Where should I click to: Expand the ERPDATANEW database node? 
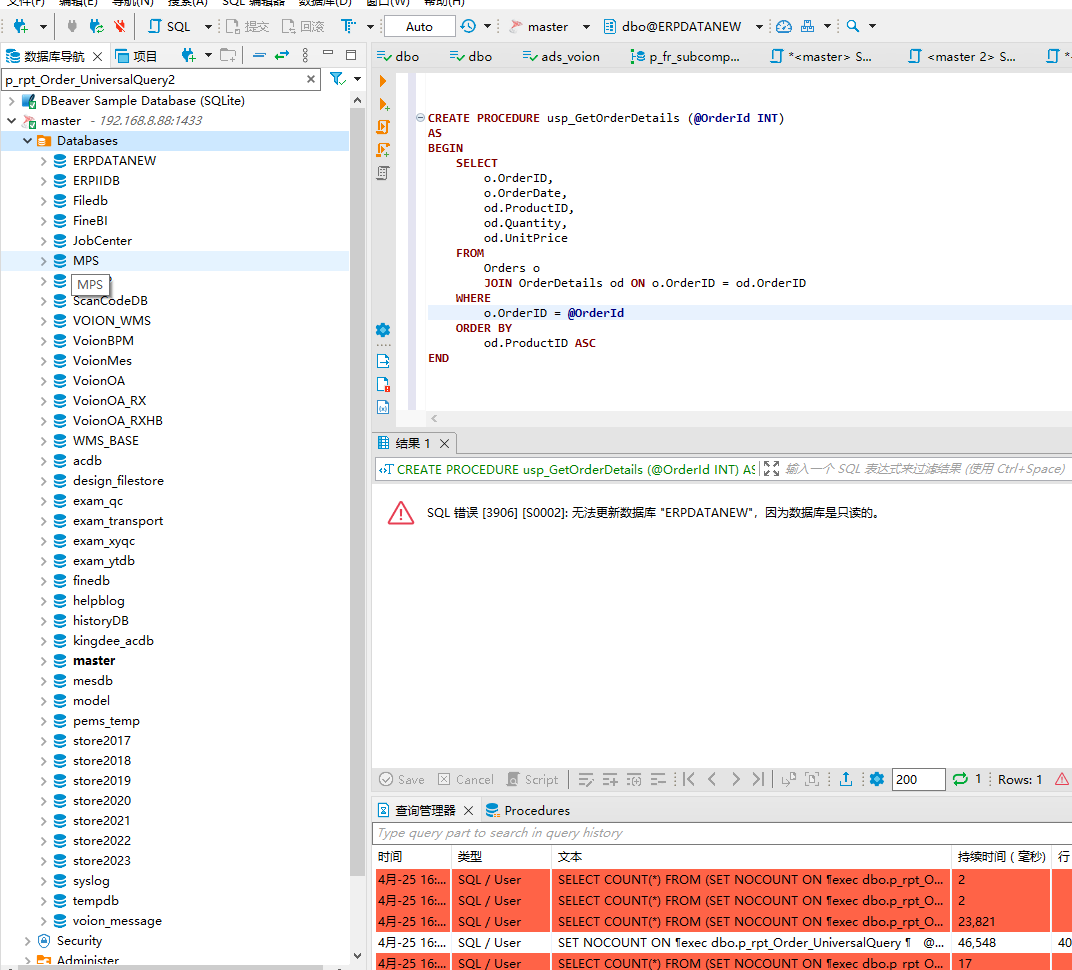(x=43, y=161)
